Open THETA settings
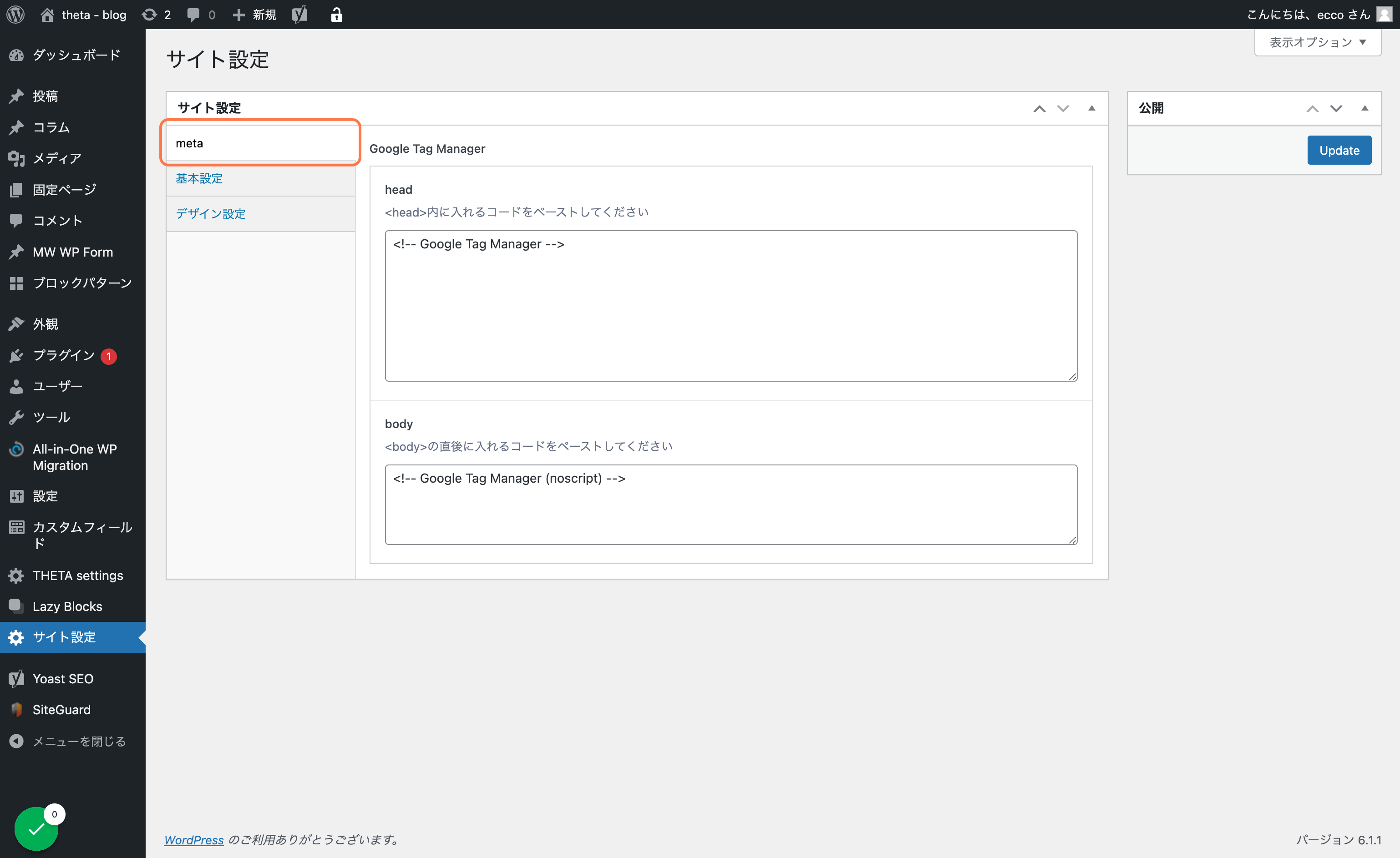The height and width of the screenshot is (858, 1400). pyautogui.click(x=73, y=575)
